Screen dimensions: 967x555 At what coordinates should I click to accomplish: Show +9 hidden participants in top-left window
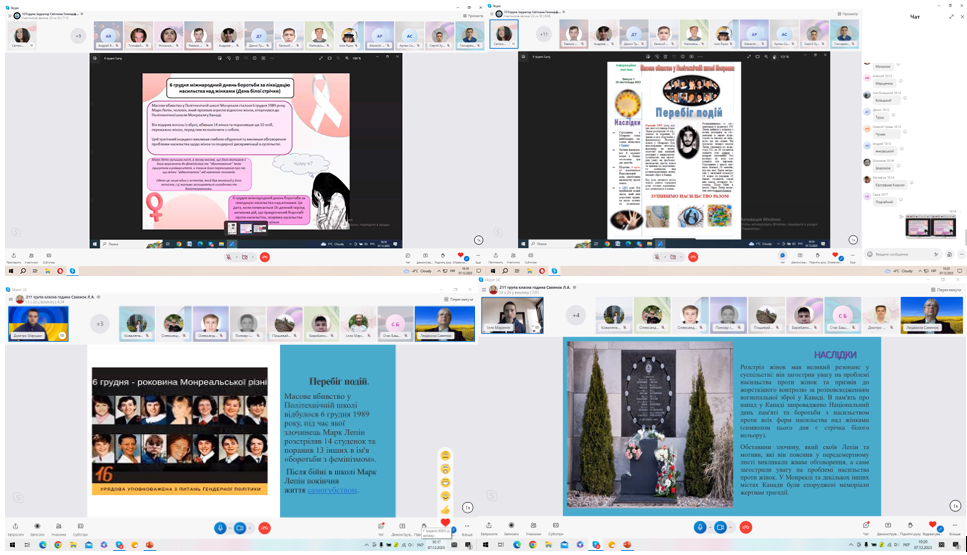point(78,36)
